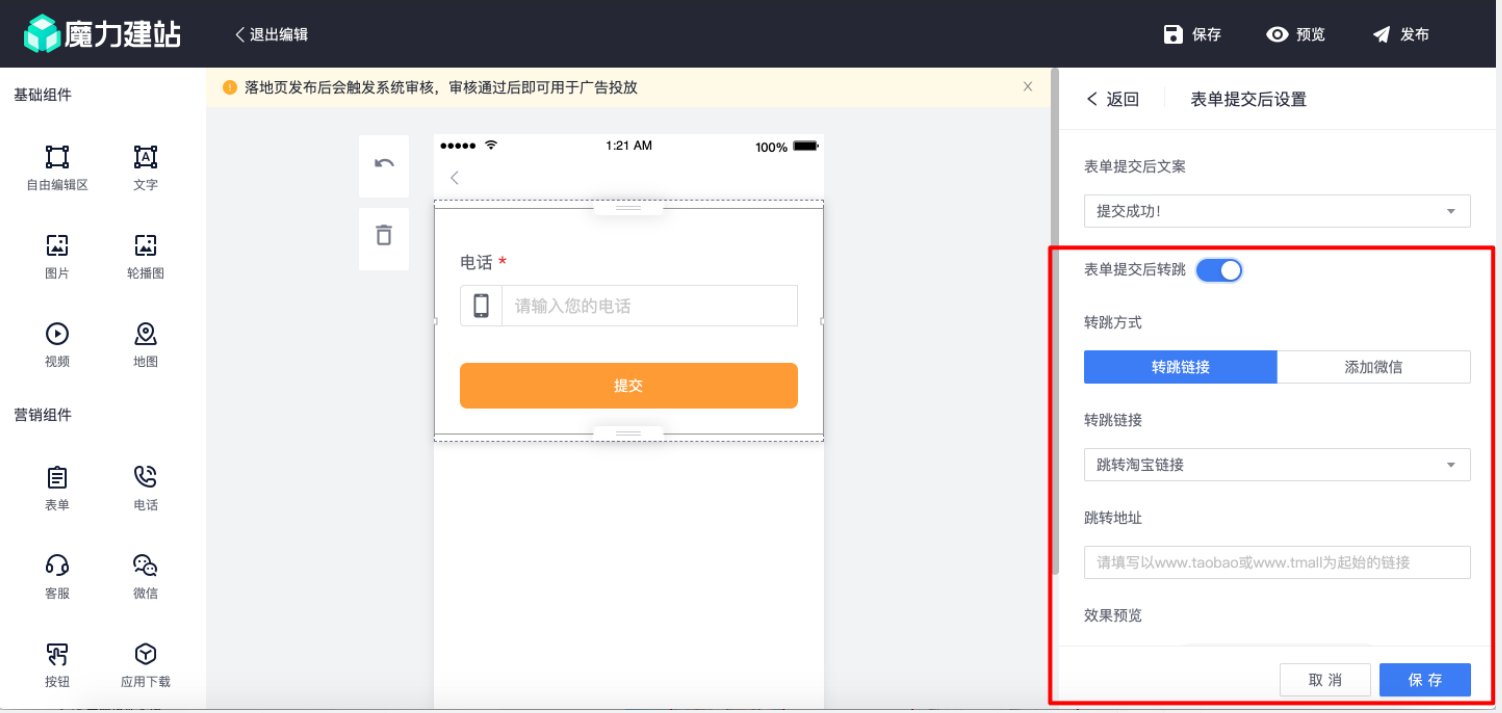Select the 文字 (text) component icon

(x=145, y=158)
